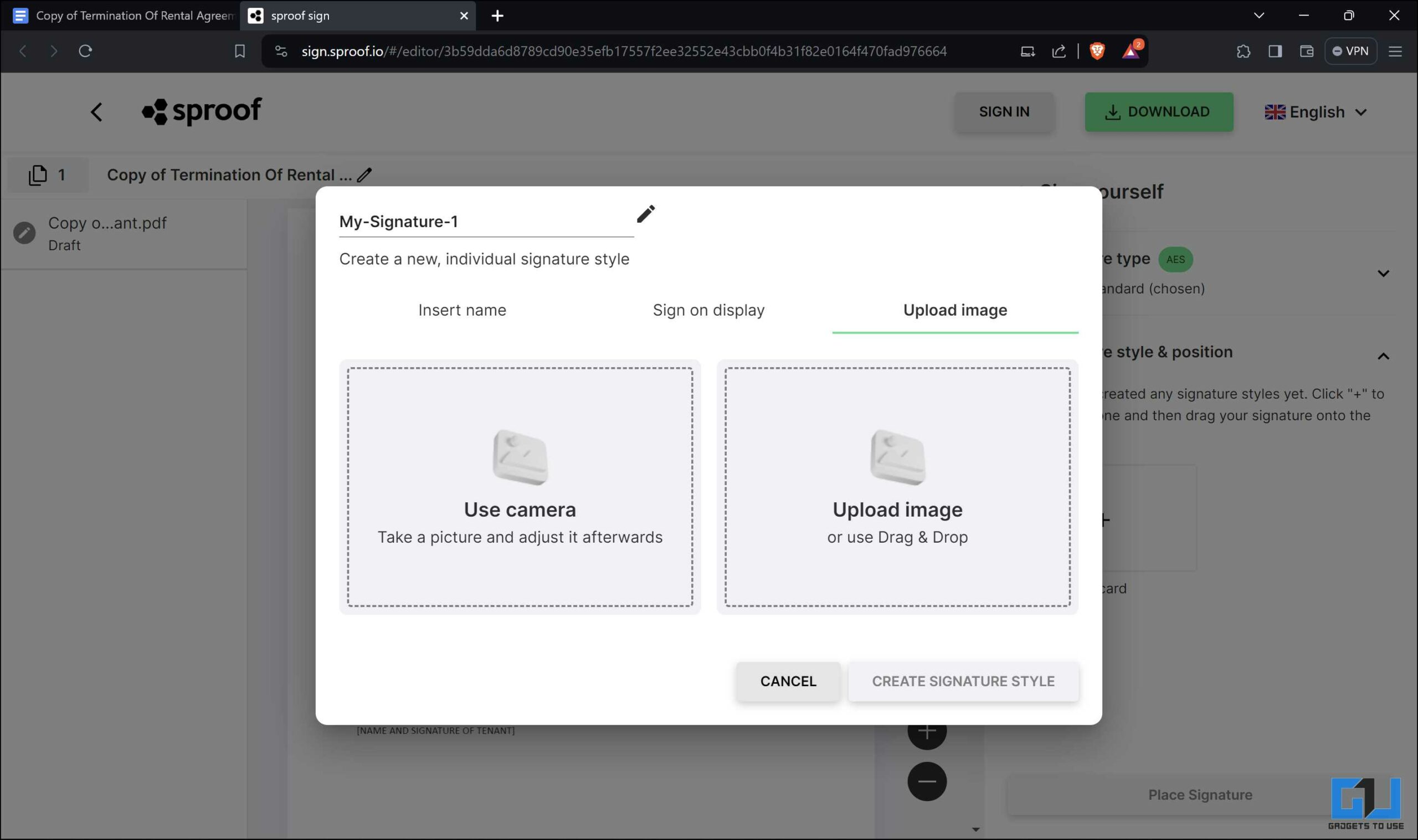The height and width of the screenshot is (840, 1418).
Task: Rename document with title pencil icon
Action: pyautogui.click(x=364, y=175)
